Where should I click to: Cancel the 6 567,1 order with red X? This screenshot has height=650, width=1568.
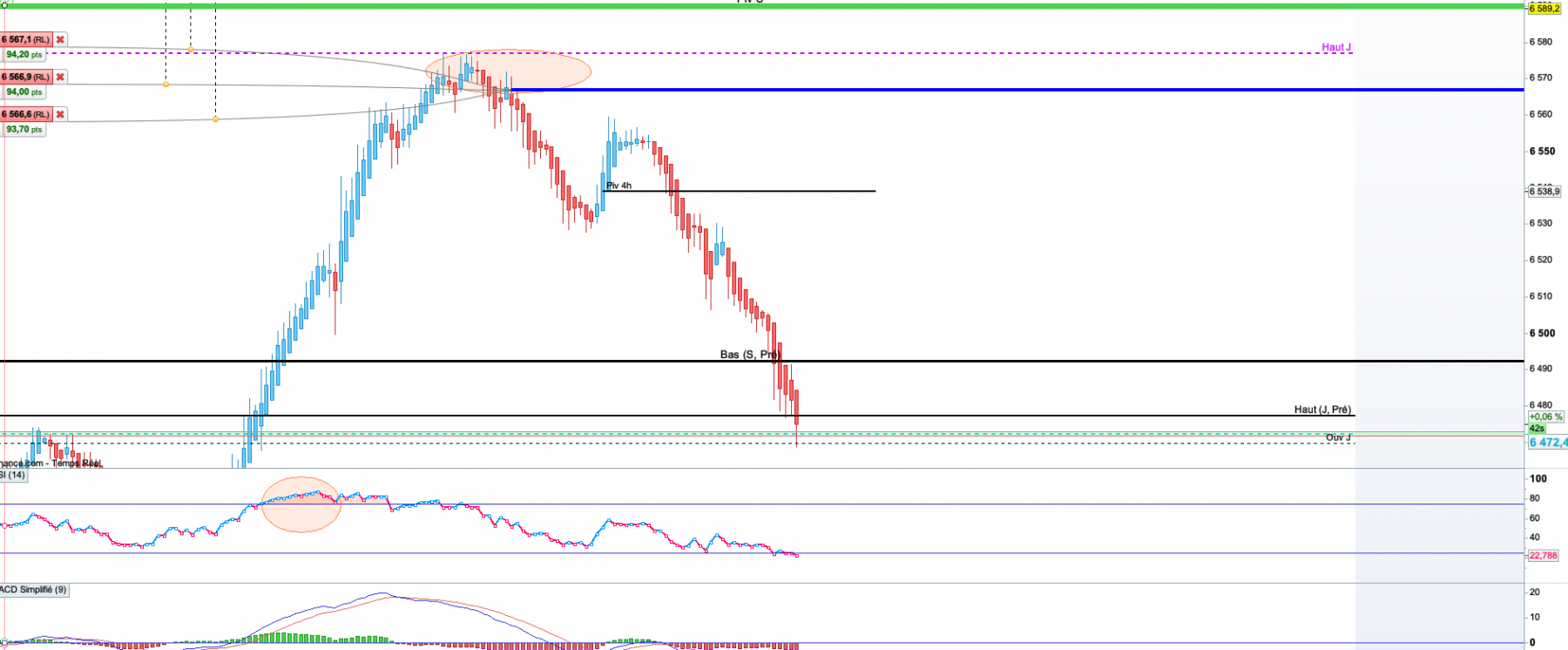click(60, 40)
